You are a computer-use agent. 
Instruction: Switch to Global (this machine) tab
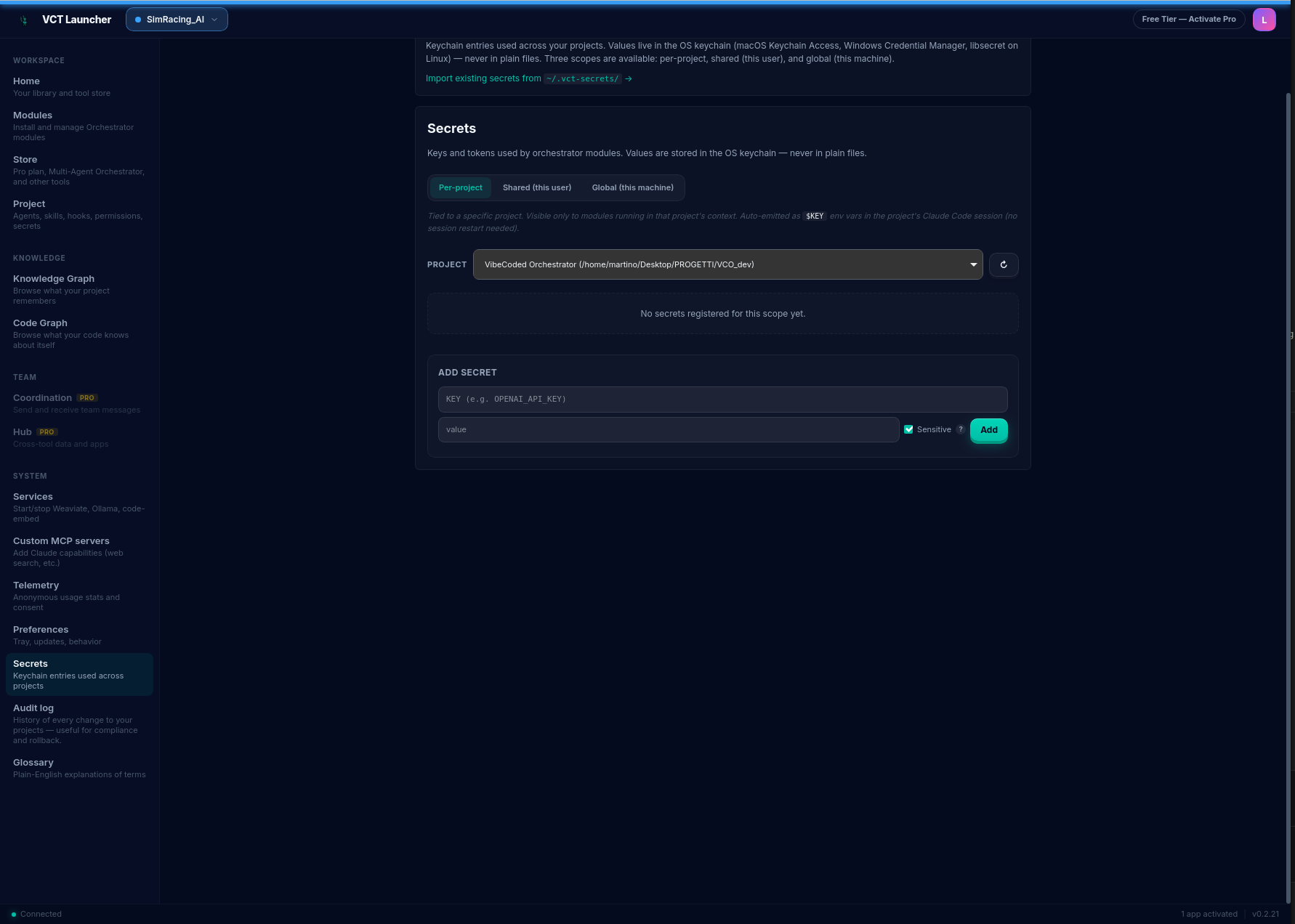[632, 187]
